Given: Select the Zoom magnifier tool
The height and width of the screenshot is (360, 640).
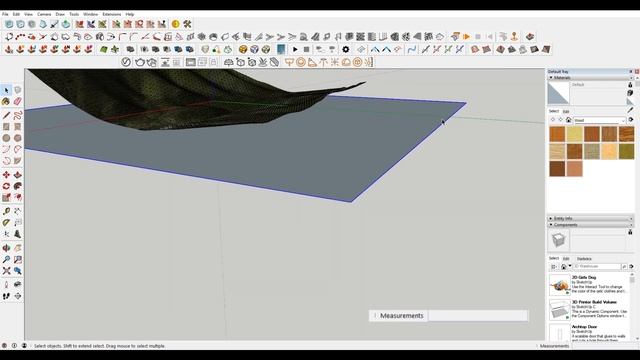Looking at the screenshot, I should [x=6, y=259].
